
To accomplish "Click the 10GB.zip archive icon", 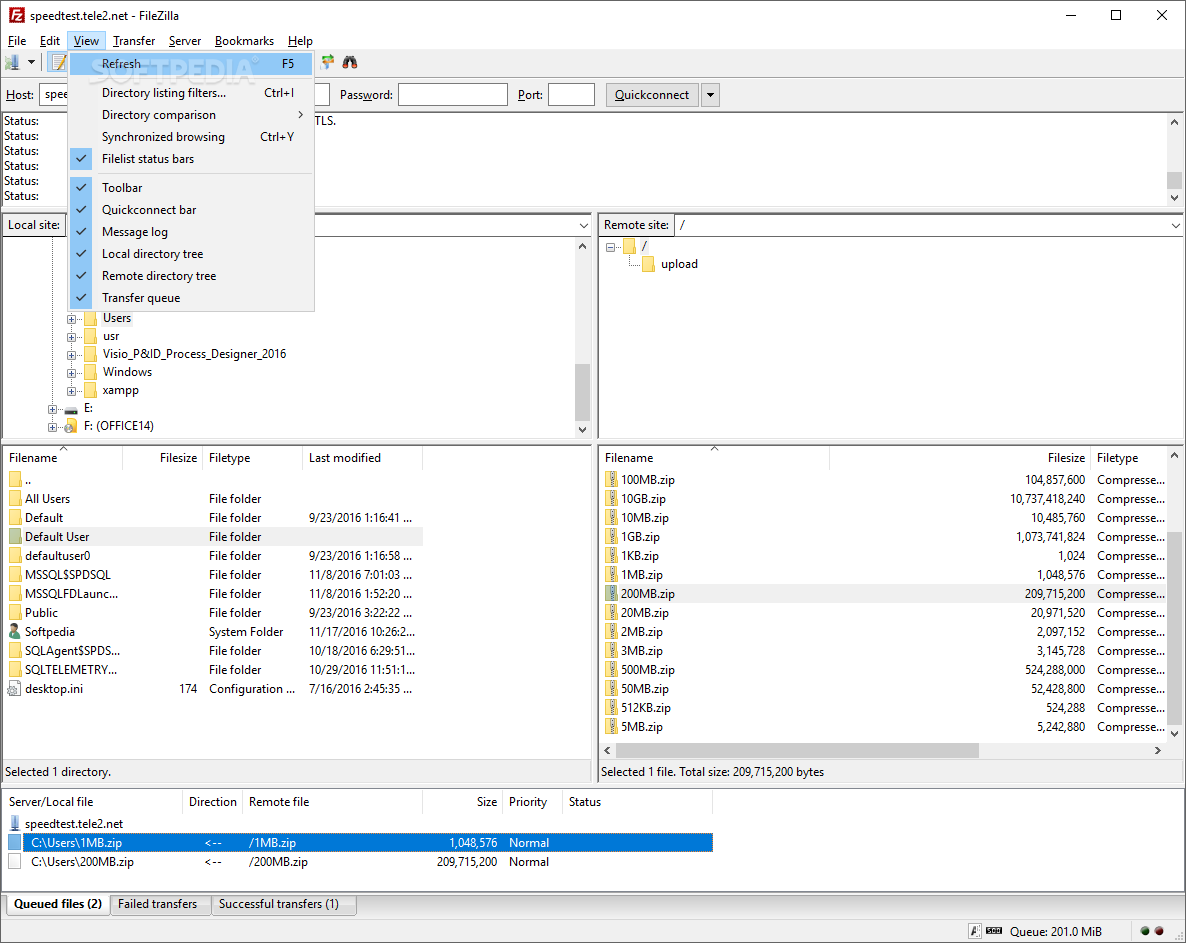I will [x=612, y=498].
